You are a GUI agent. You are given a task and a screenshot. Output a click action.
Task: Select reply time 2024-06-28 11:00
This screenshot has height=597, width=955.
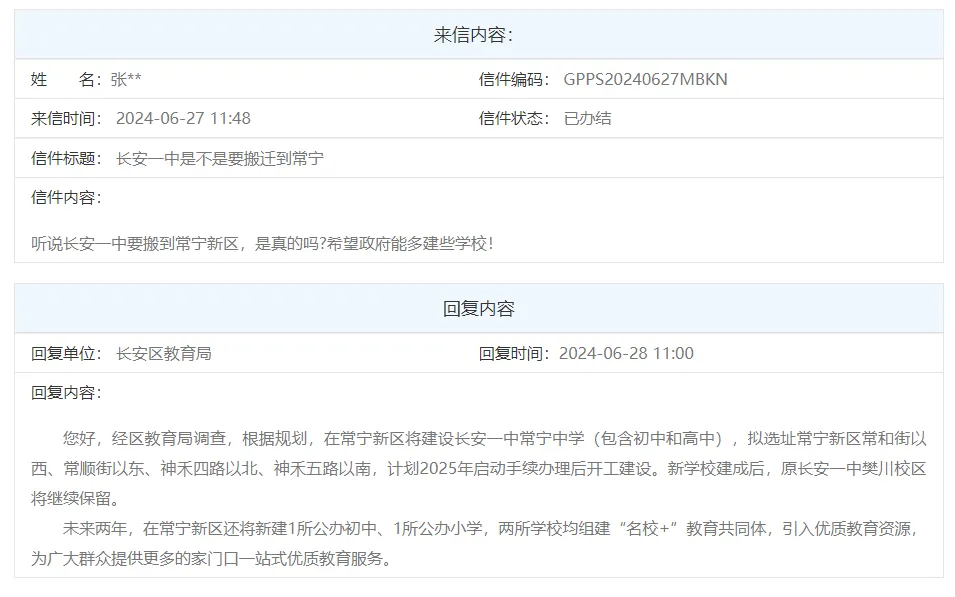[x=626, y=353]
